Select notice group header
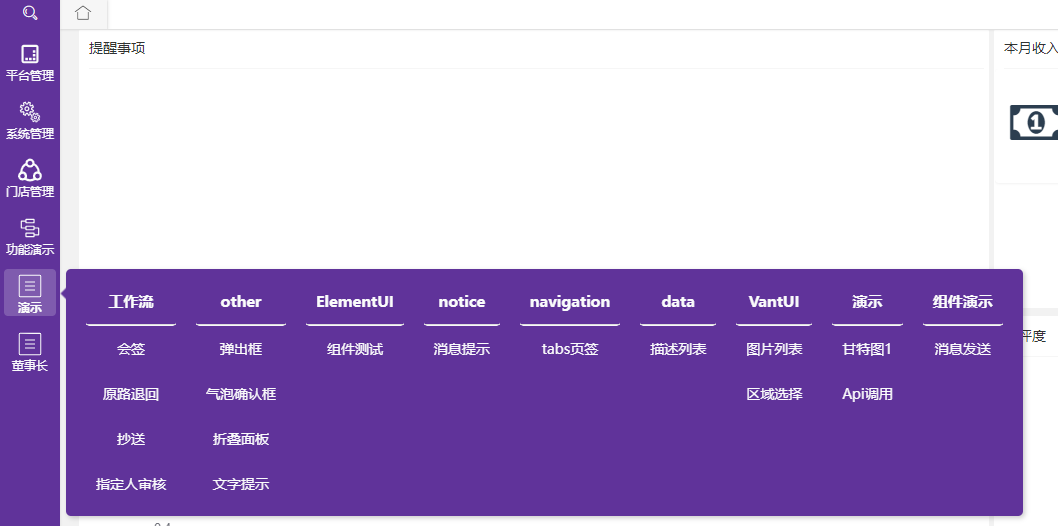Screen dimensions: 1058x526 point(462,302)
